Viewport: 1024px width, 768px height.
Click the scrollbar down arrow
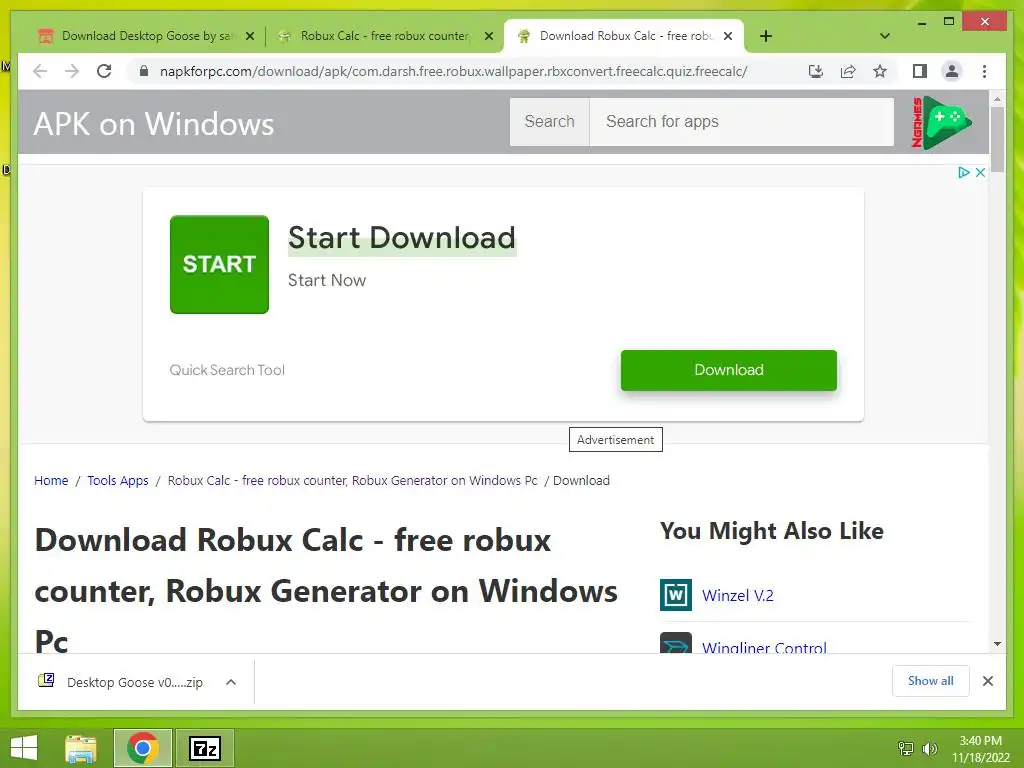(x=997, y=644)
